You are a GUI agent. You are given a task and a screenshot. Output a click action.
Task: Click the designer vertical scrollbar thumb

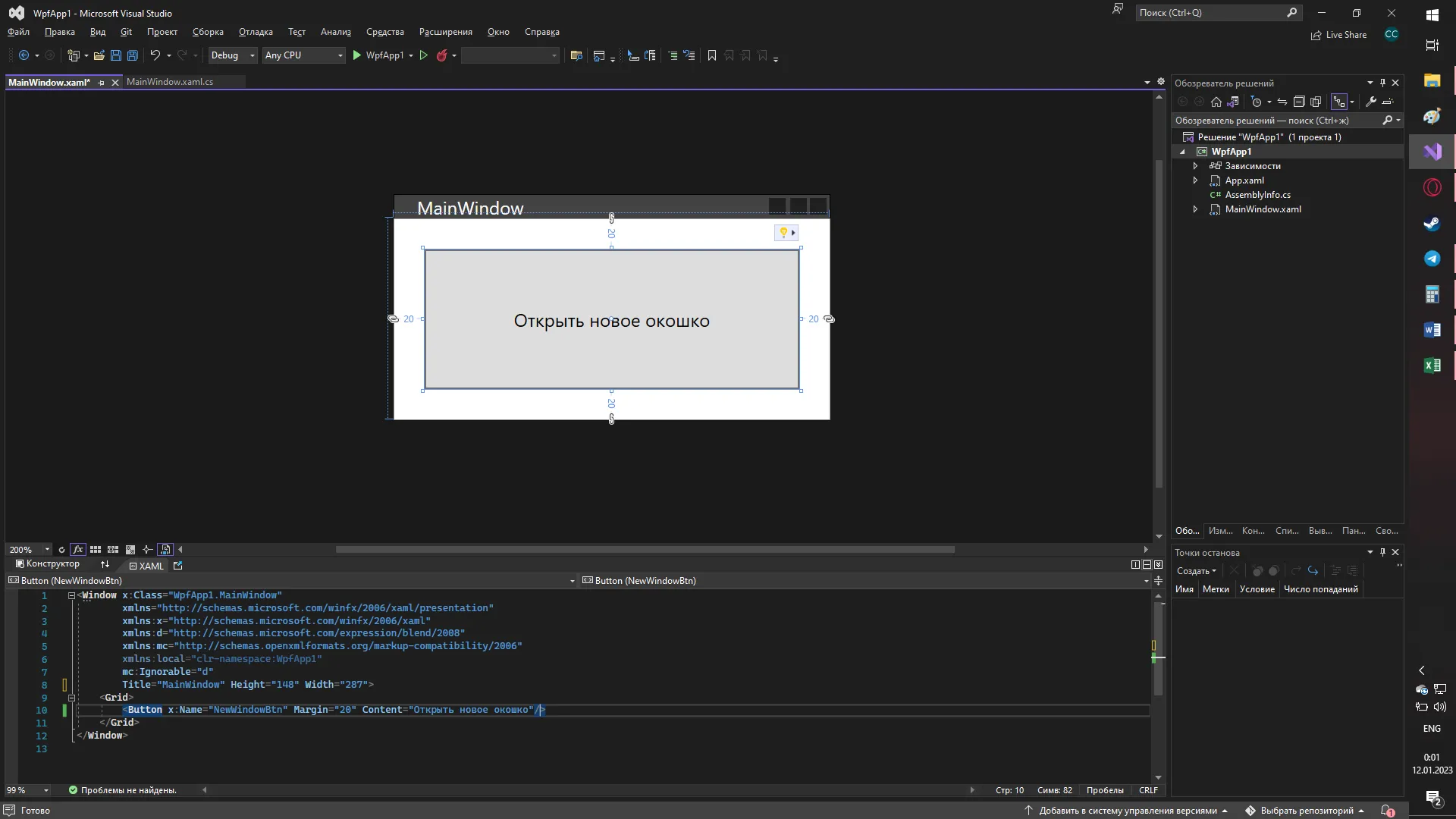1159,324
